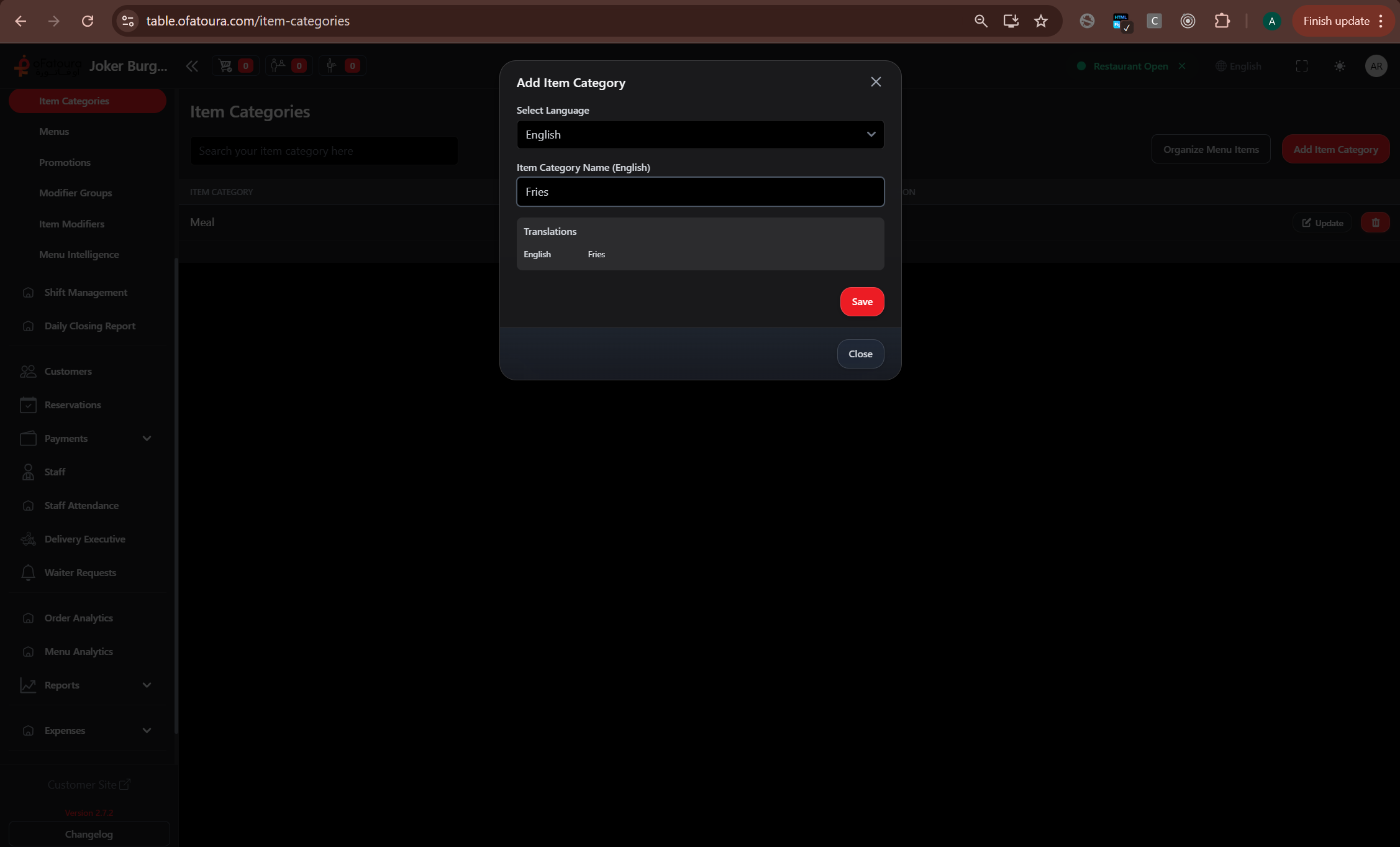Screen dimensions: 1400x847
Task: Open Modifier Groups in the sidebar
Action: coord(76,193)
